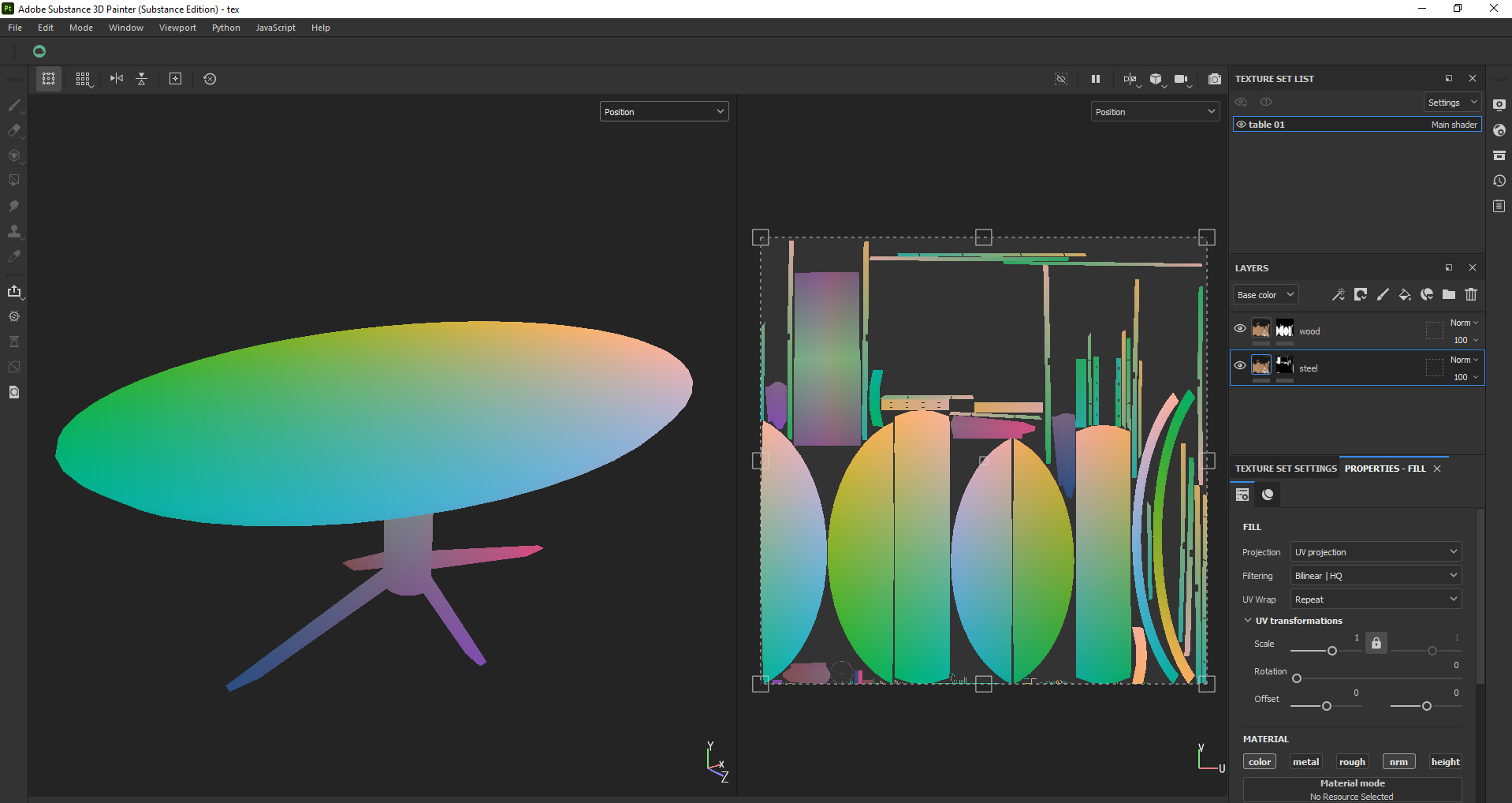Hide the steel layer

pyautogui.click(x=1240, y=366)
